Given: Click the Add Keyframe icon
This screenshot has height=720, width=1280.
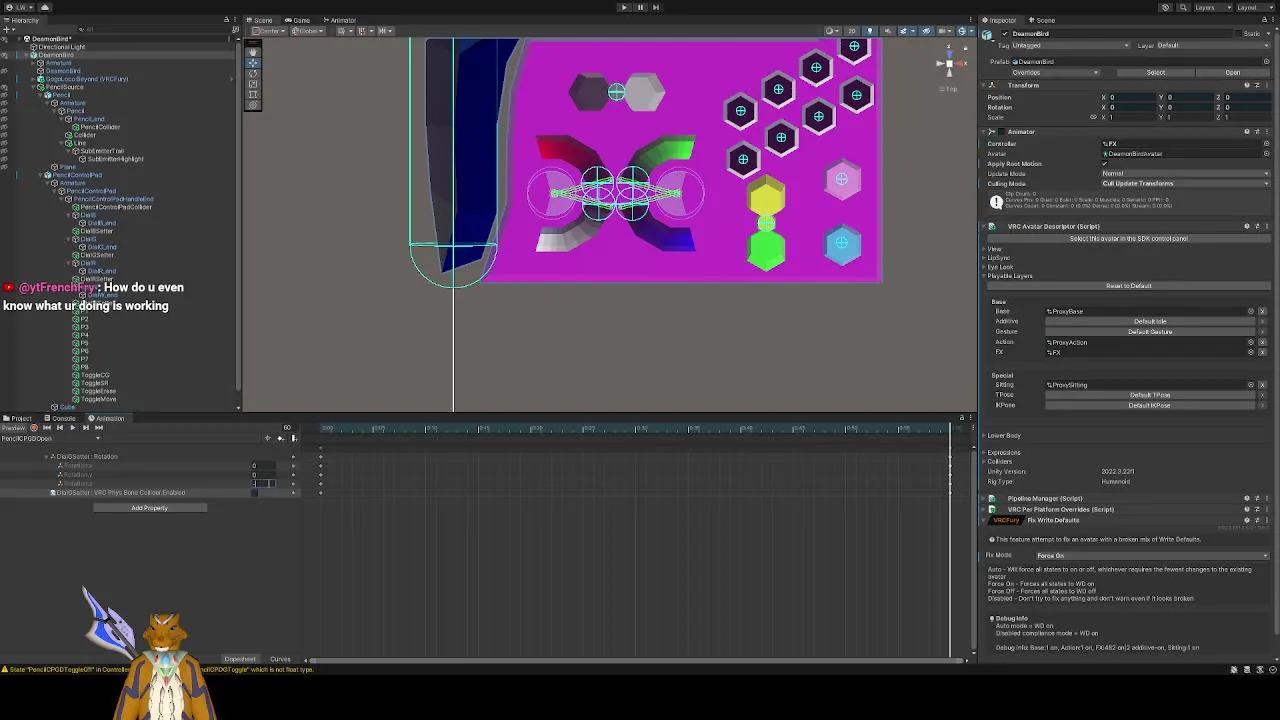Looking at the screenshot, I should point(280,438).
